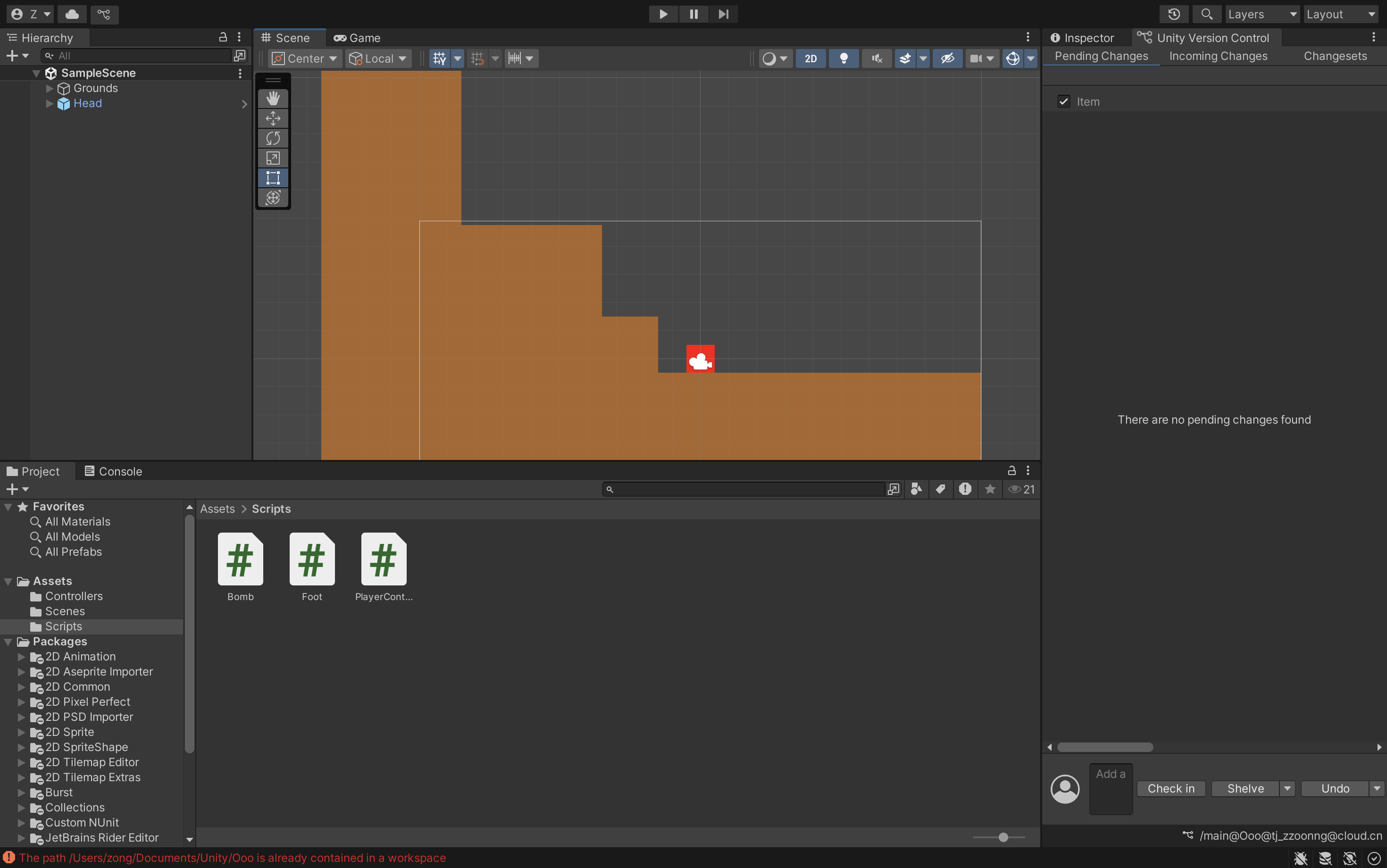
Task: Uncheck the Item checkbox
Action: point(1063,101)
